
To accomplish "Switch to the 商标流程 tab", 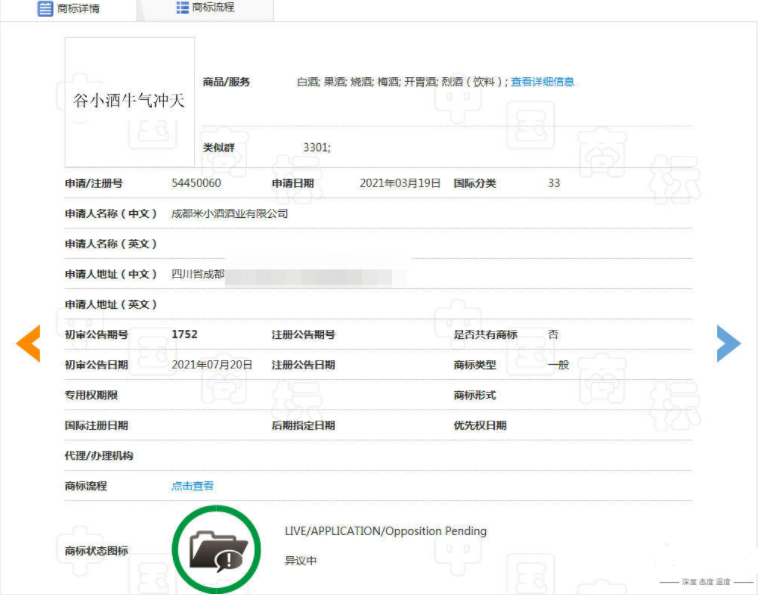I will click(x=212, y=8).
